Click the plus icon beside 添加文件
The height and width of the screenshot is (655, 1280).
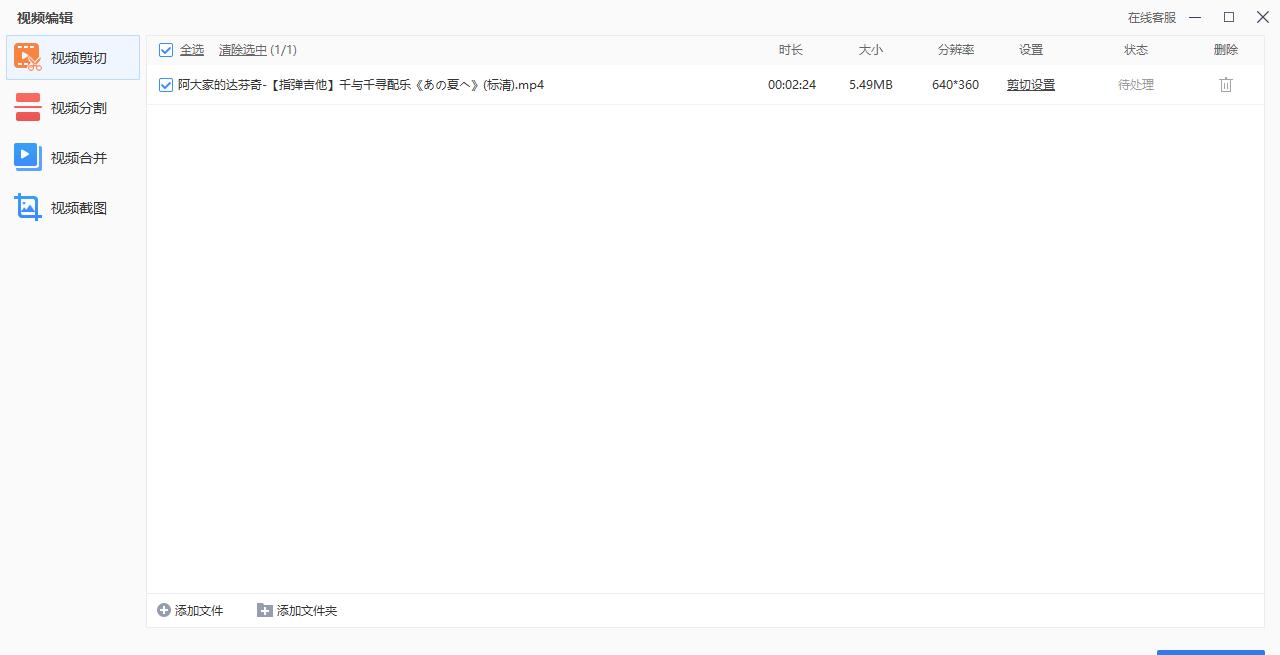coord(164,610)
